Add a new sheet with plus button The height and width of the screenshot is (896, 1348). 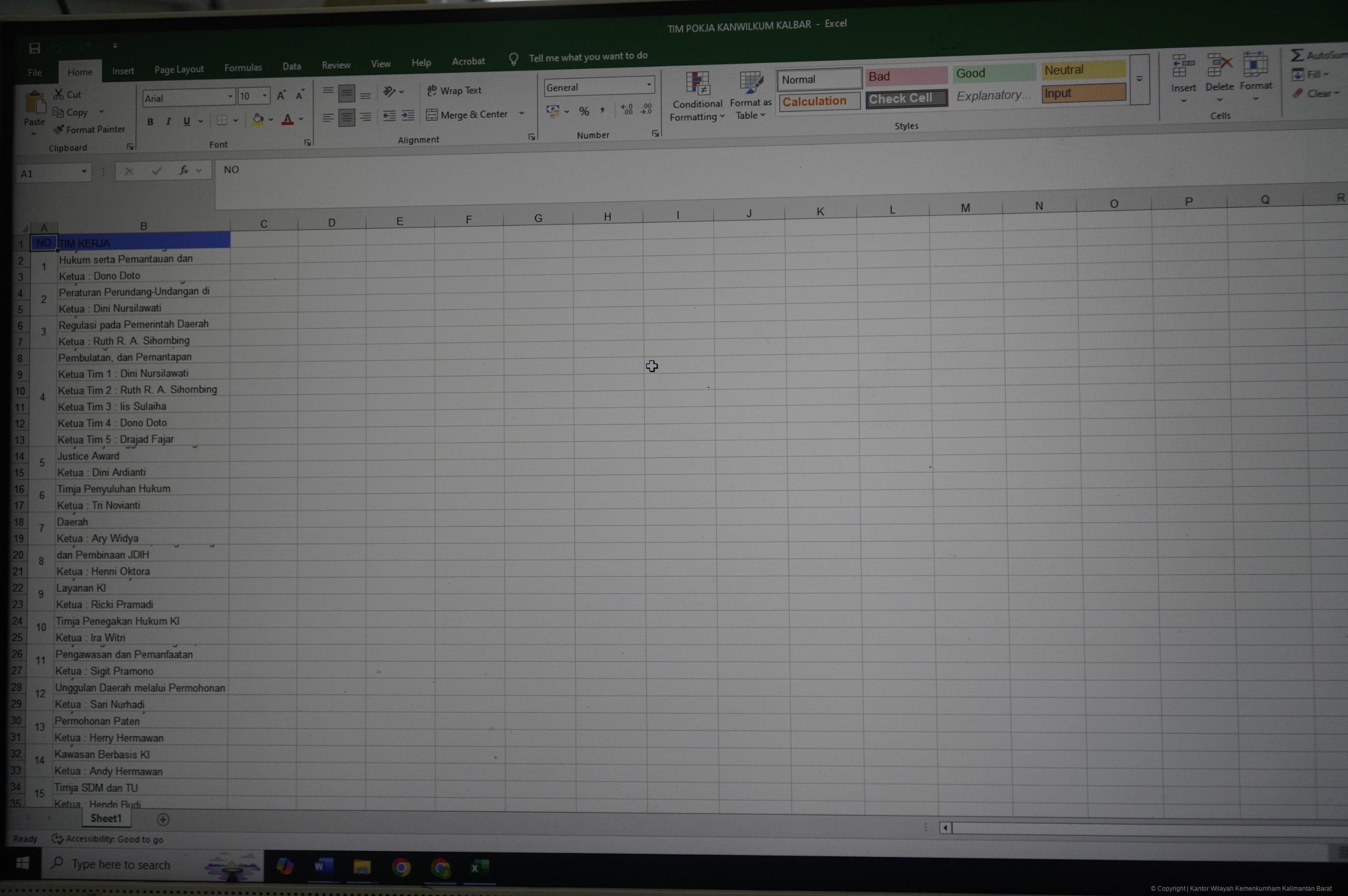click(163, 820)
